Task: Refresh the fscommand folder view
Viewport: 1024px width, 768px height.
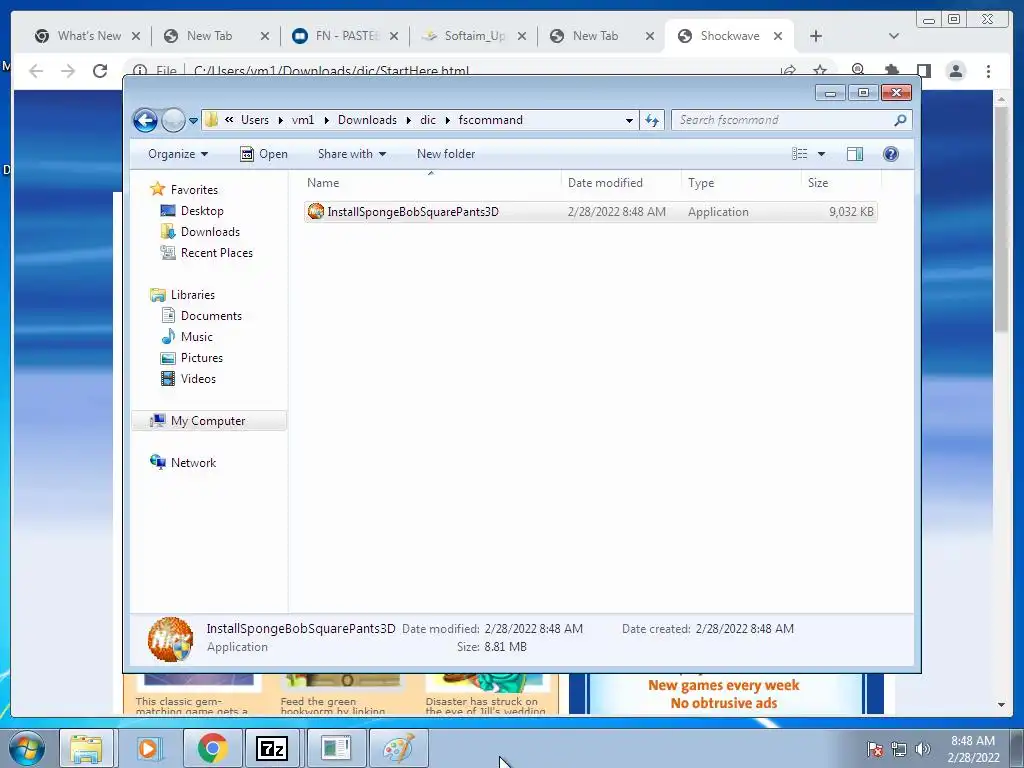Action: click(652, 120)
